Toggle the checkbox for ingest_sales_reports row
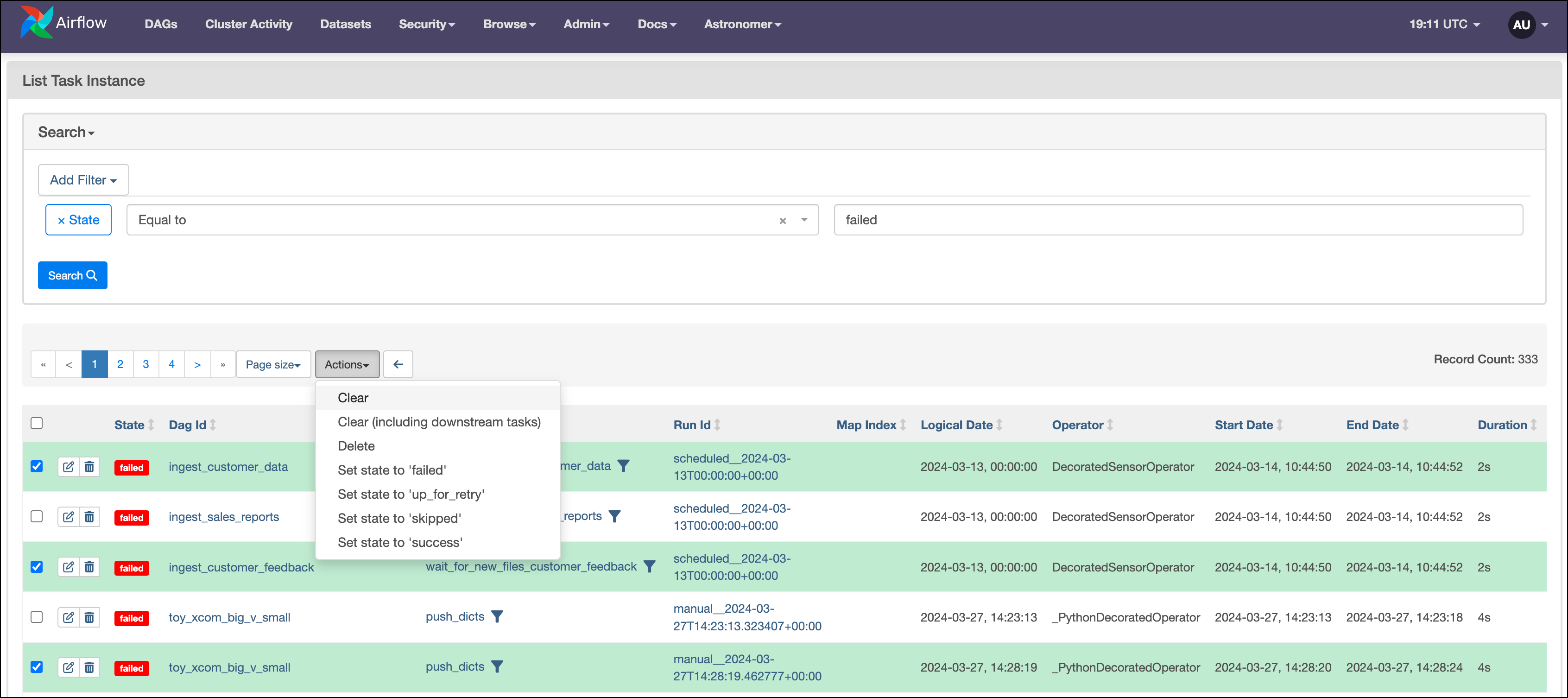 click(x=36, y=516)
